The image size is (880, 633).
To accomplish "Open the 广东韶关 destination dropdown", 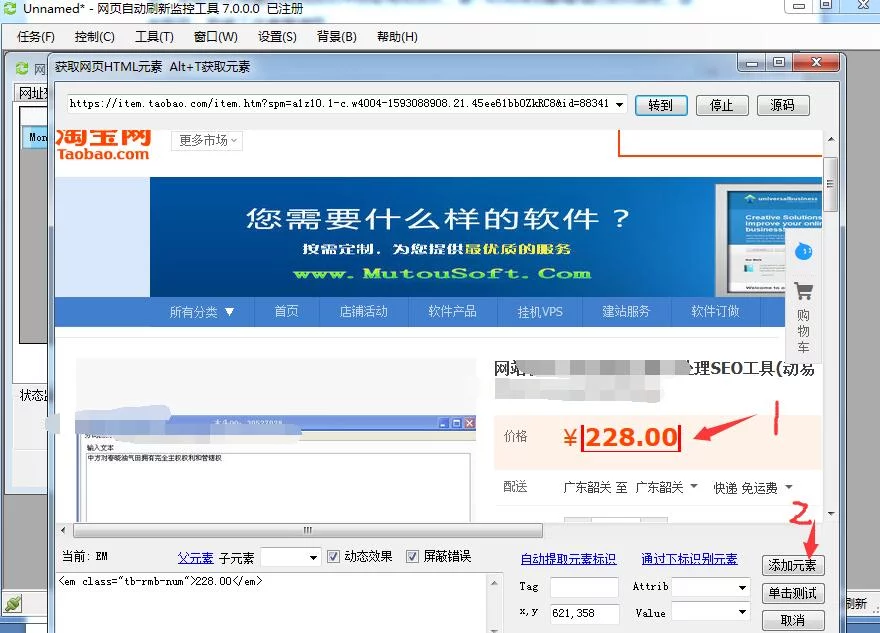I will click(x=666, y=487).
